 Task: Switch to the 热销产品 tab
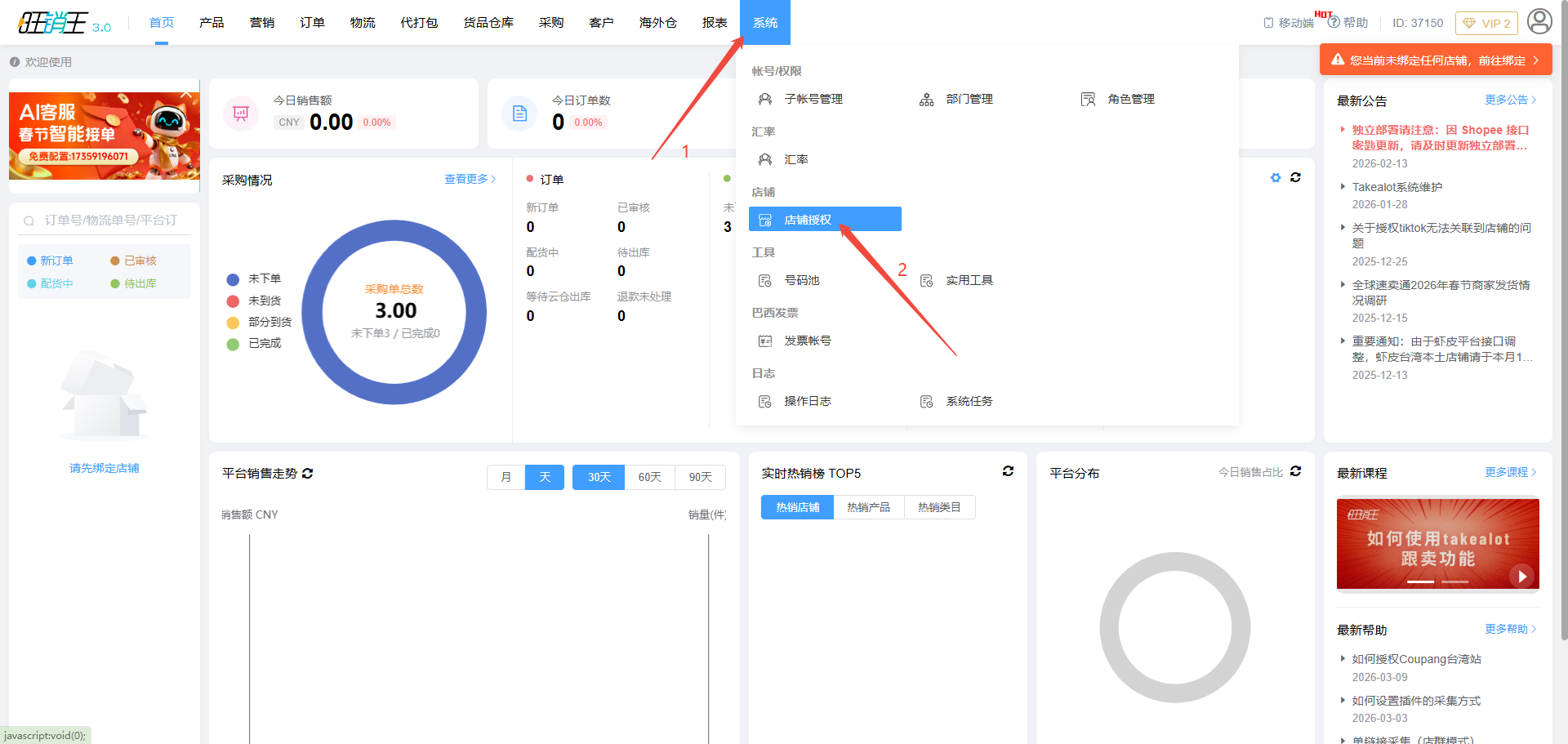[868, 507]
